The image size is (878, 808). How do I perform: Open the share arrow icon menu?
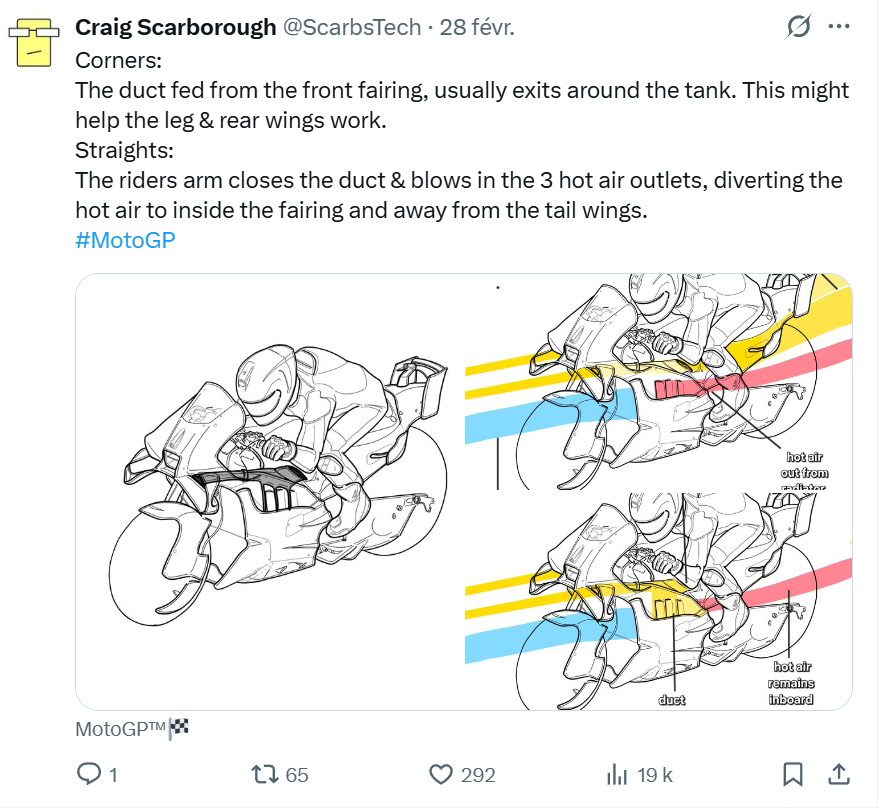(838, 774)
